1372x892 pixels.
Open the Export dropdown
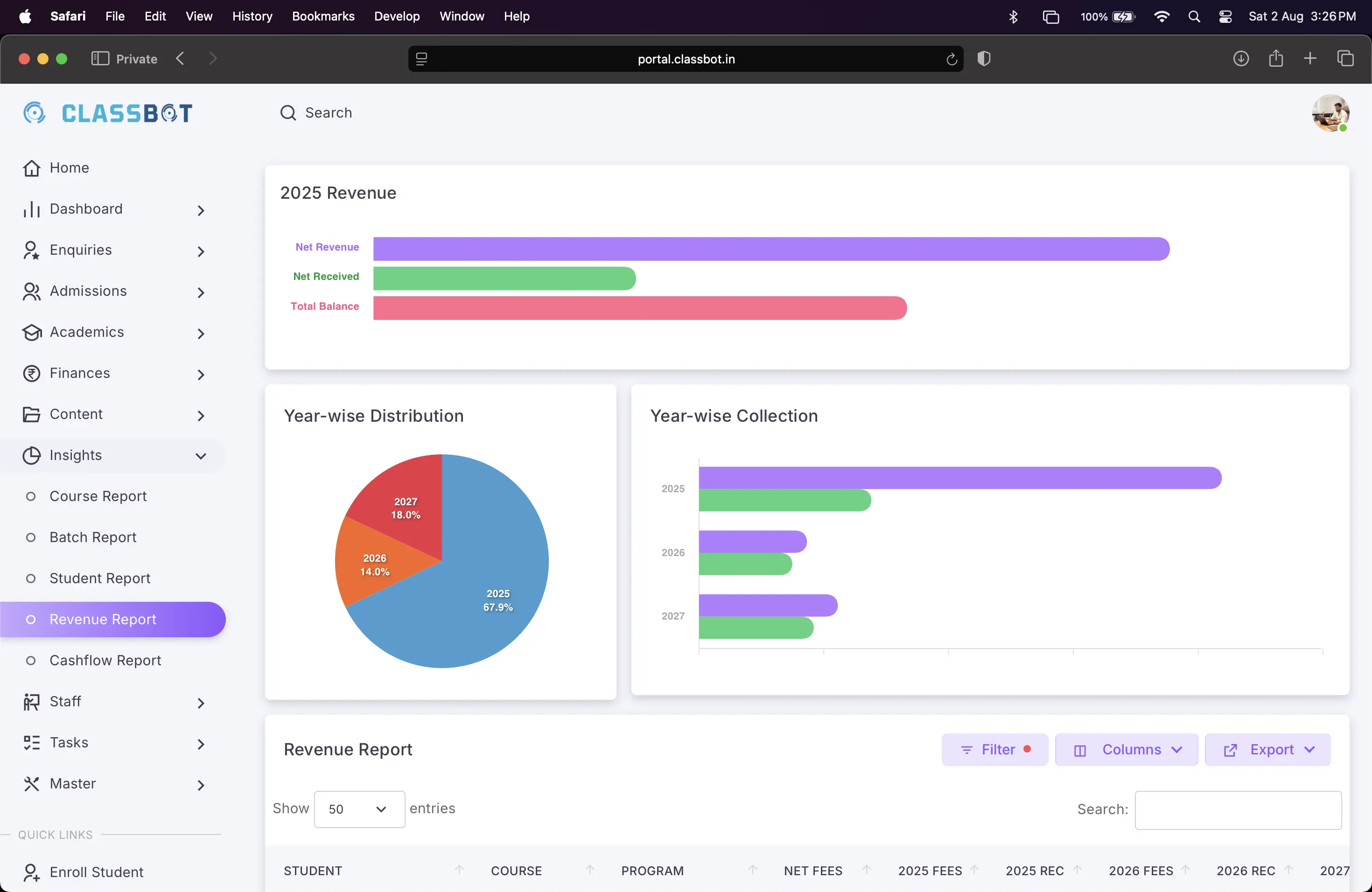(x=1267, y=750)
